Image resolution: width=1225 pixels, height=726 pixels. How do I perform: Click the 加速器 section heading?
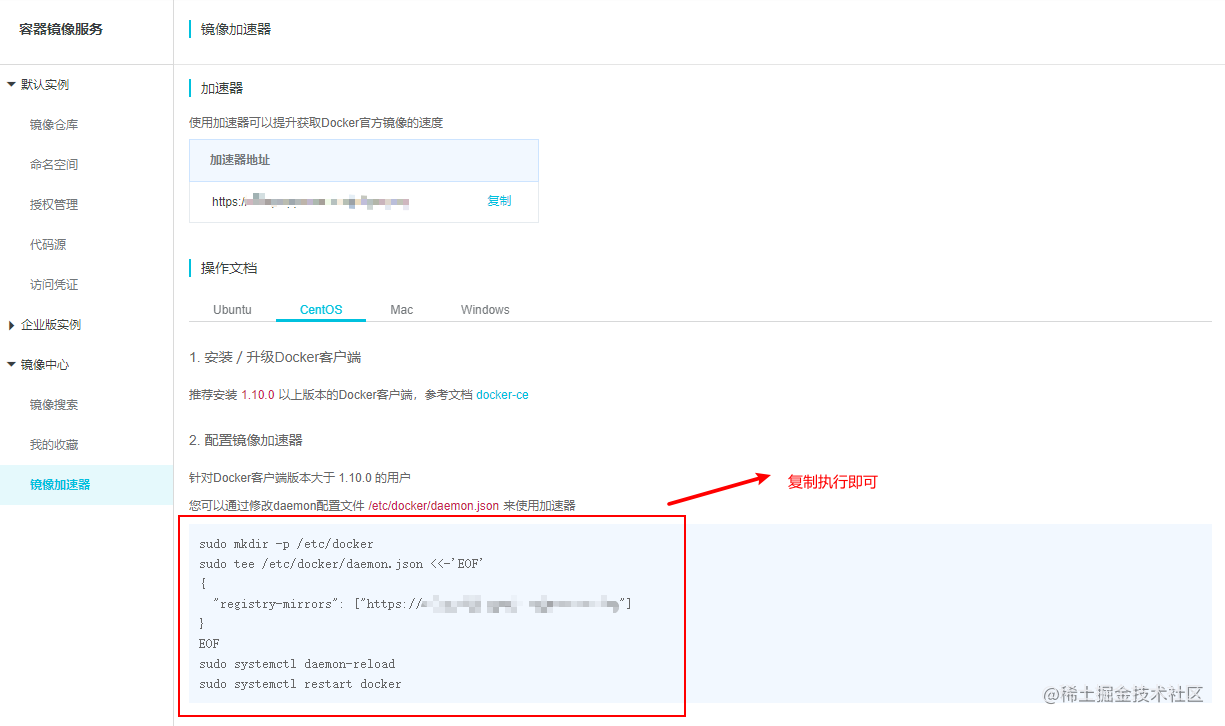222,88
